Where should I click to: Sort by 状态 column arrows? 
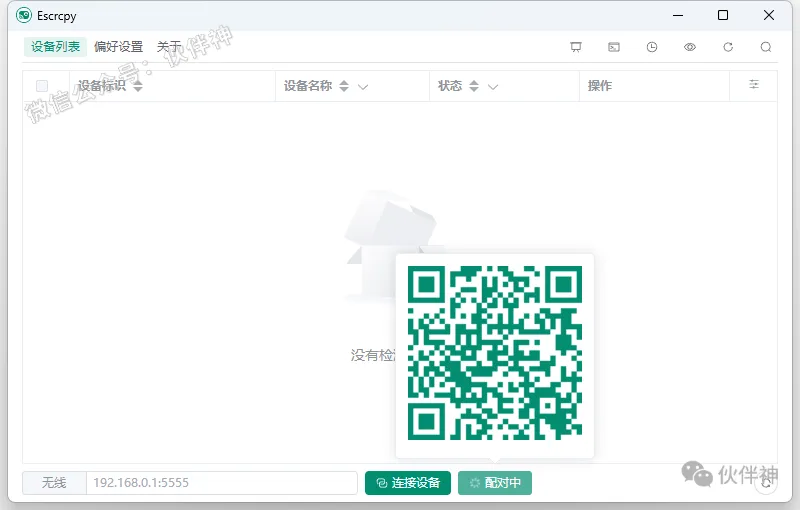point(474,86)
